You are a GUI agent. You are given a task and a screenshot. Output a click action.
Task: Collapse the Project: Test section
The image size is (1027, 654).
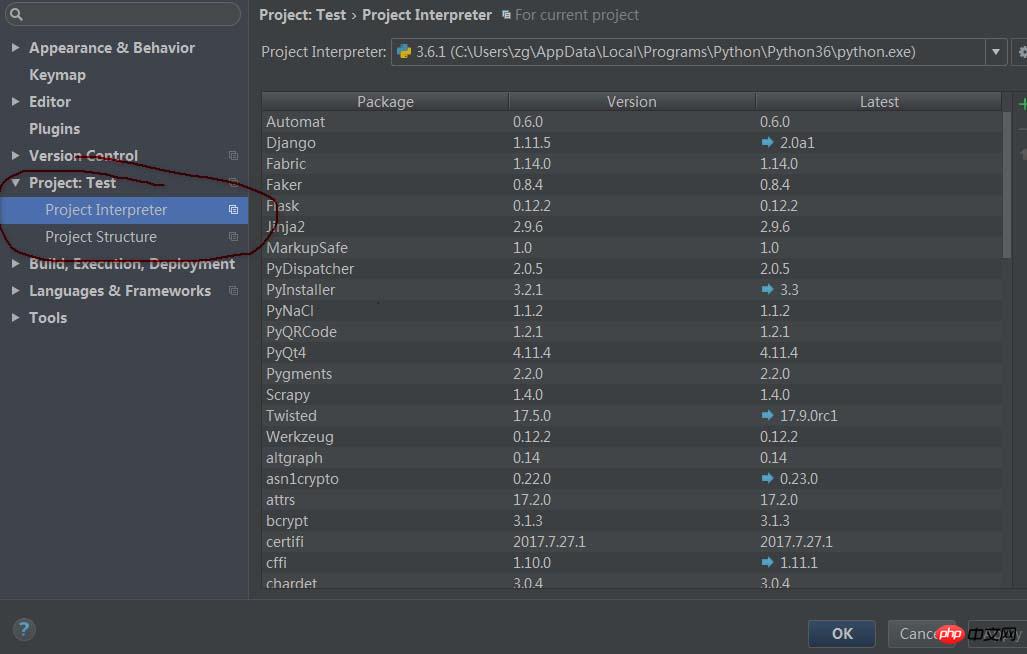(16, 183)
